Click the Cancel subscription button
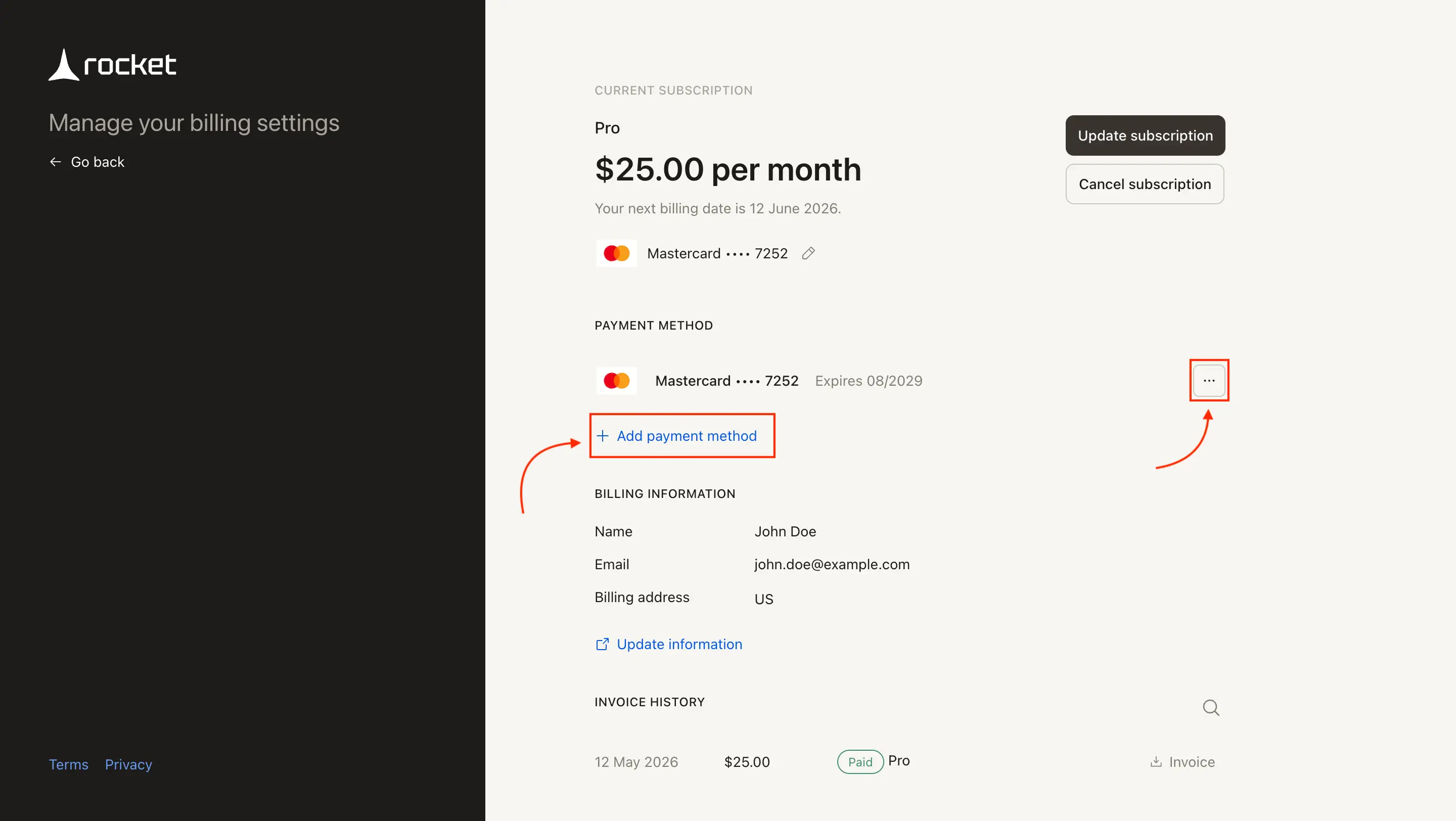The height and width of the screenshot is (821, 1456). pos(1145,184)
